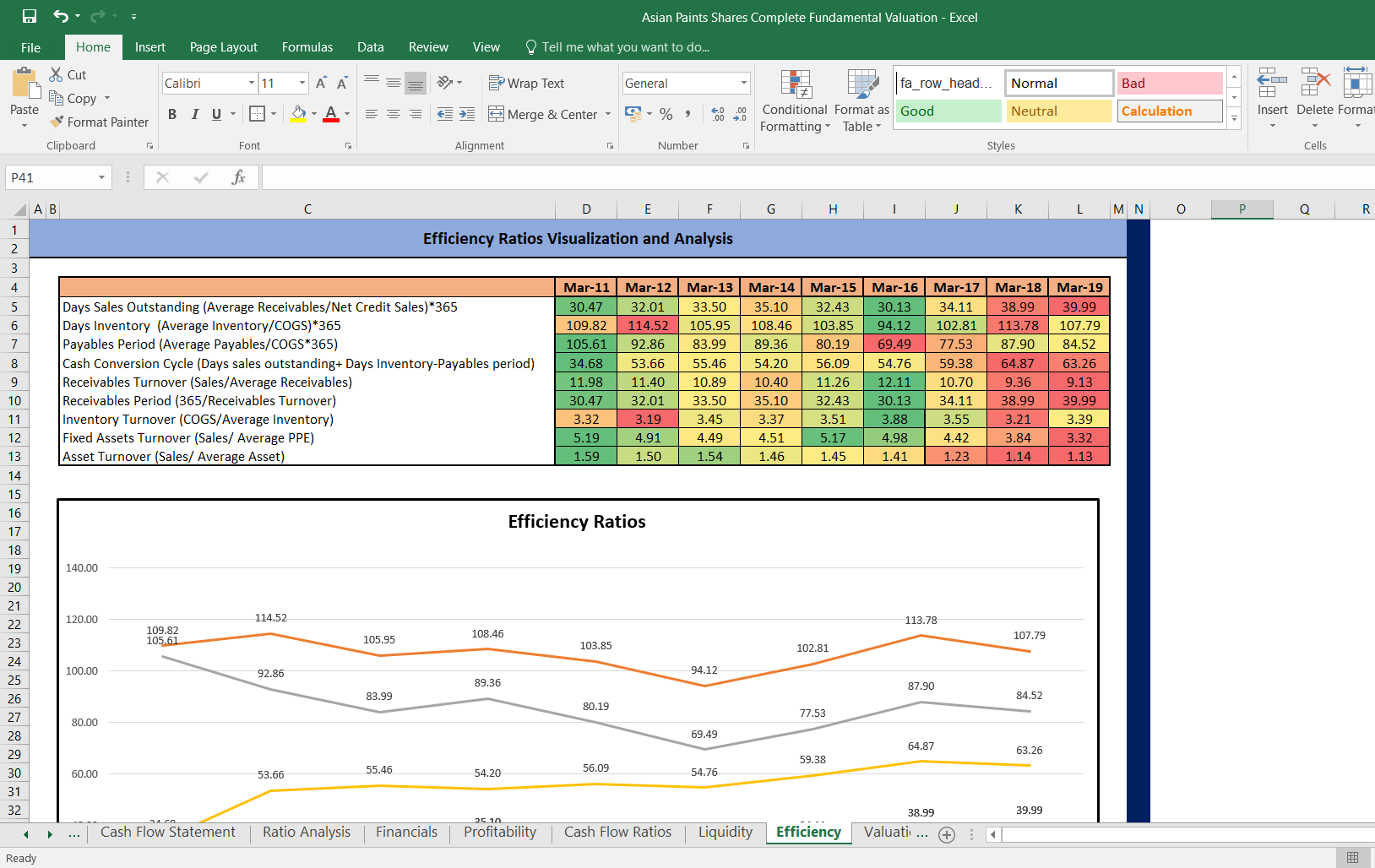Viewport: 1375px width, 868px height.
Task: Align cell text to the left
Action: click(372, 114)
